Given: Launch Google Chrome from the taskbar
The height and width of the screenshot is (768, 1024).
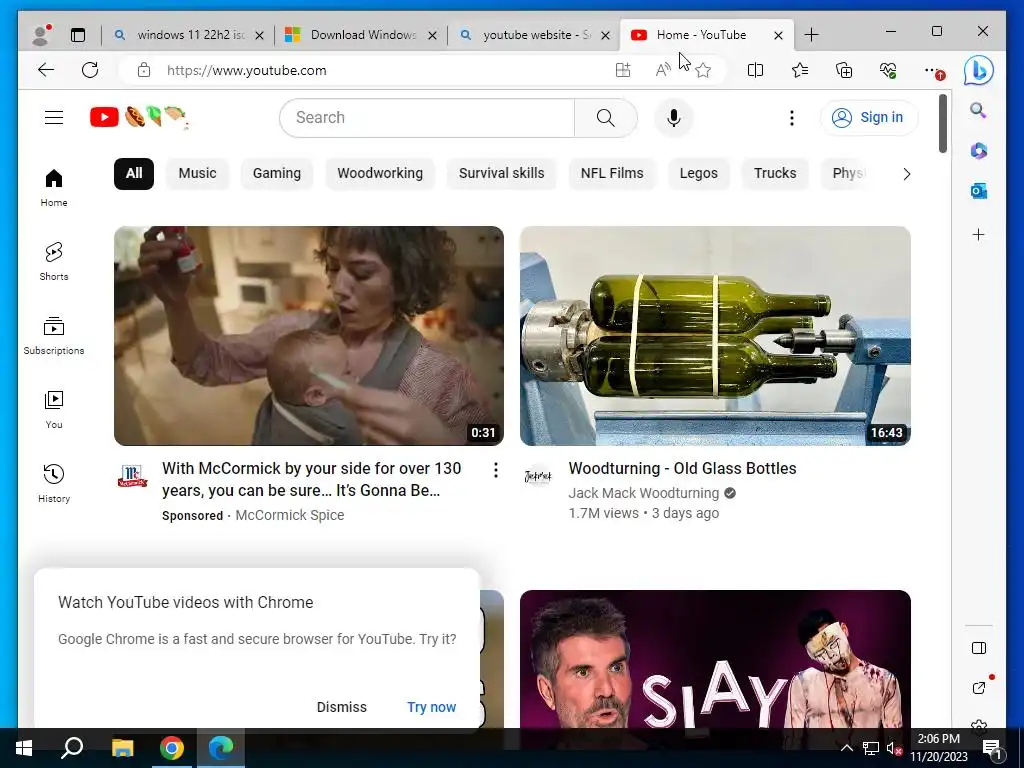Looking at the screenshot, I should click(171, 748).
